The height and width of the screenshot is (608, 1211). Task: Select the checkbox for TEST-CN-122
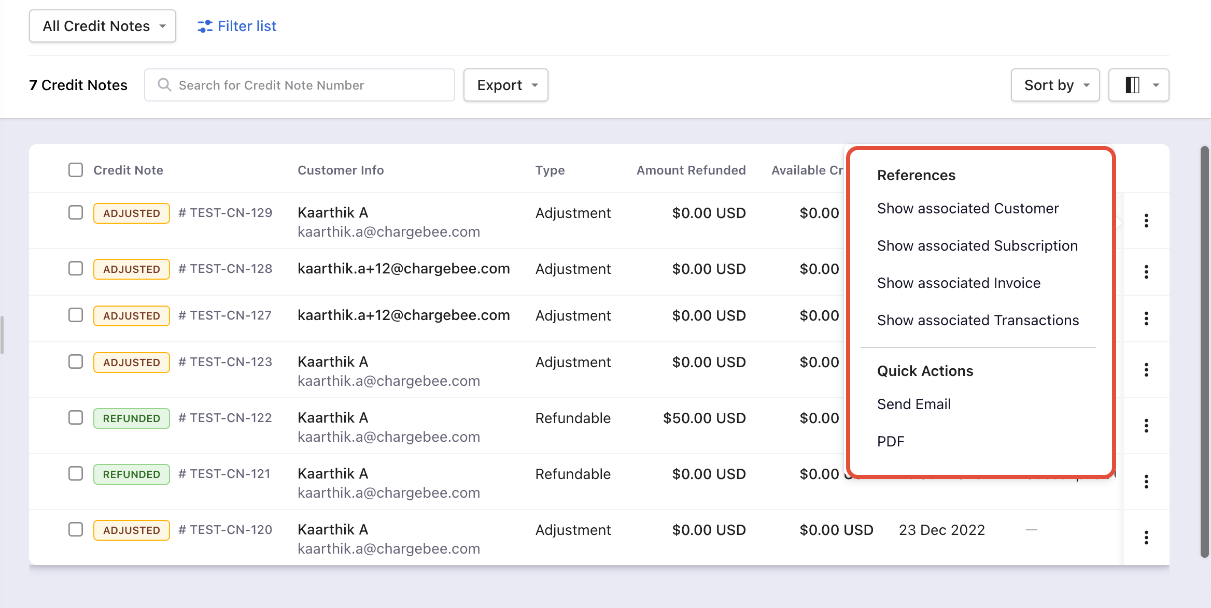76,418
